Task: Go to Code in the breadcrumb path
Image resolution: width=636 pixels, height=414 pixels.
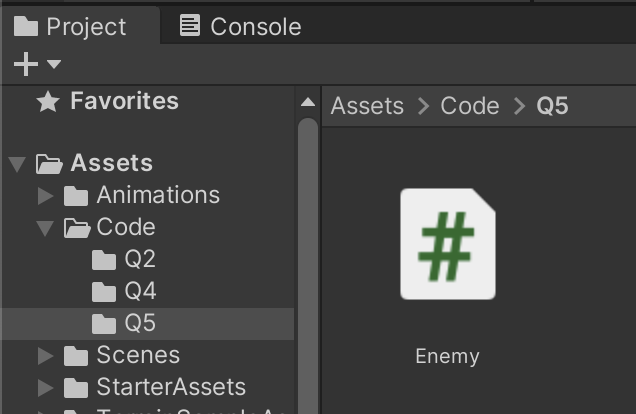Action: pos(470,106)
